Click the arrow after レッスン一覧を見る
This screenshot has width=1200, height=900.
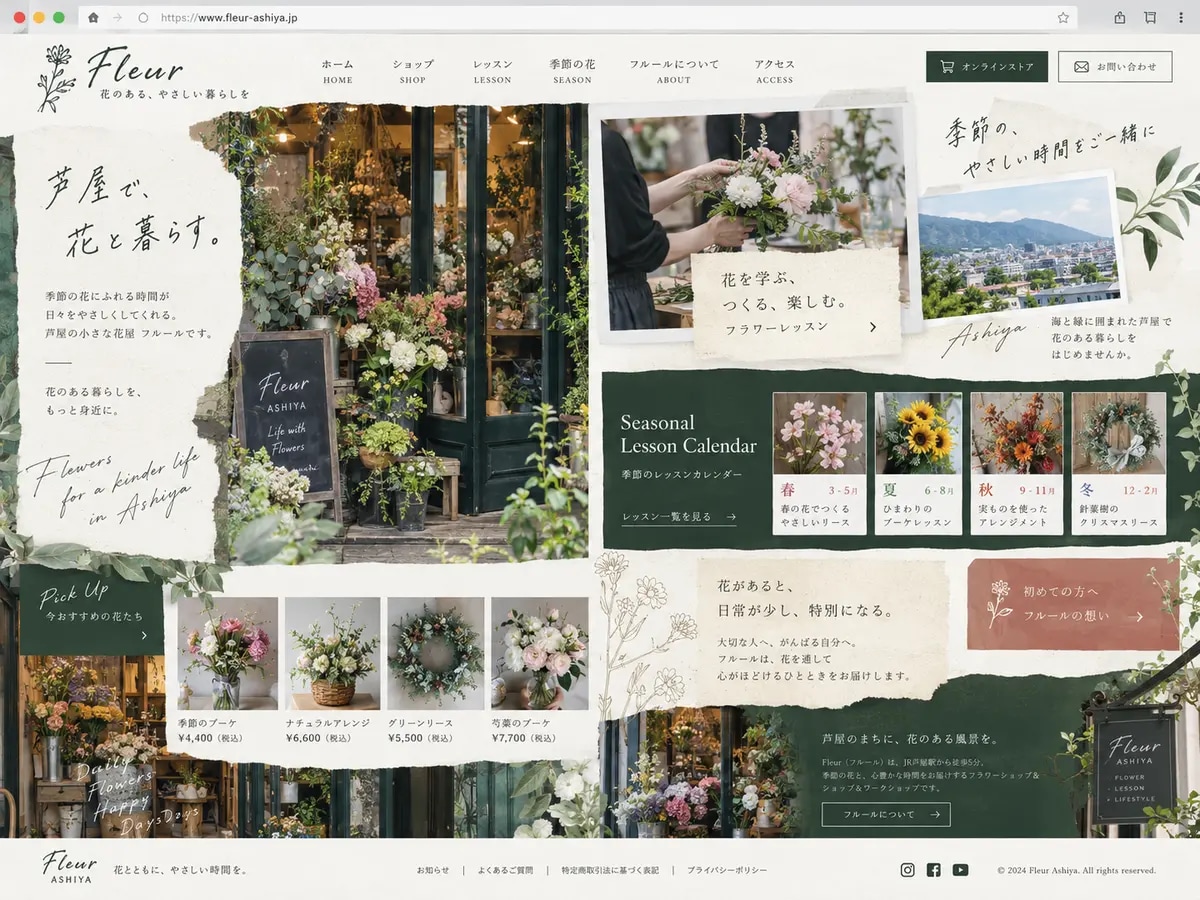pyautogui.click(x=731, y=517)
